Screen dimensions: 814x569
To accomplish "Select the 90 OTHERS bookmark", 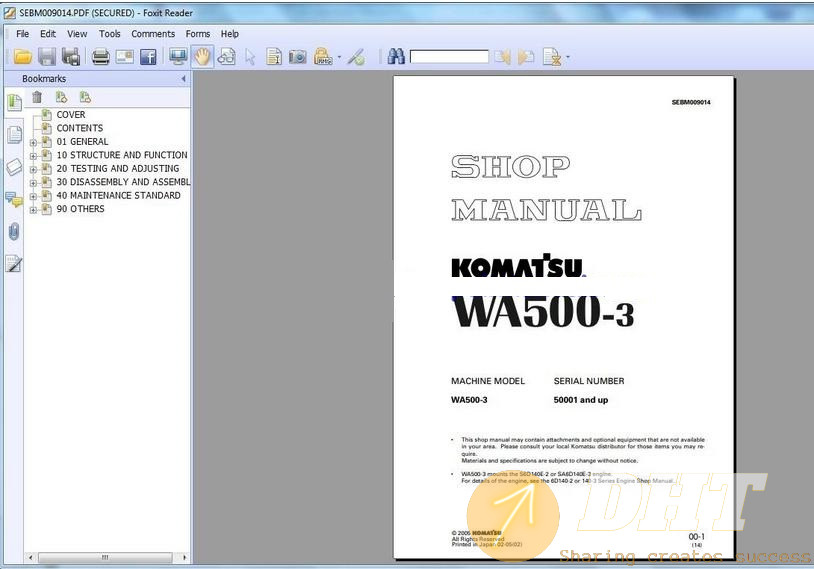I will coord(80,209).
